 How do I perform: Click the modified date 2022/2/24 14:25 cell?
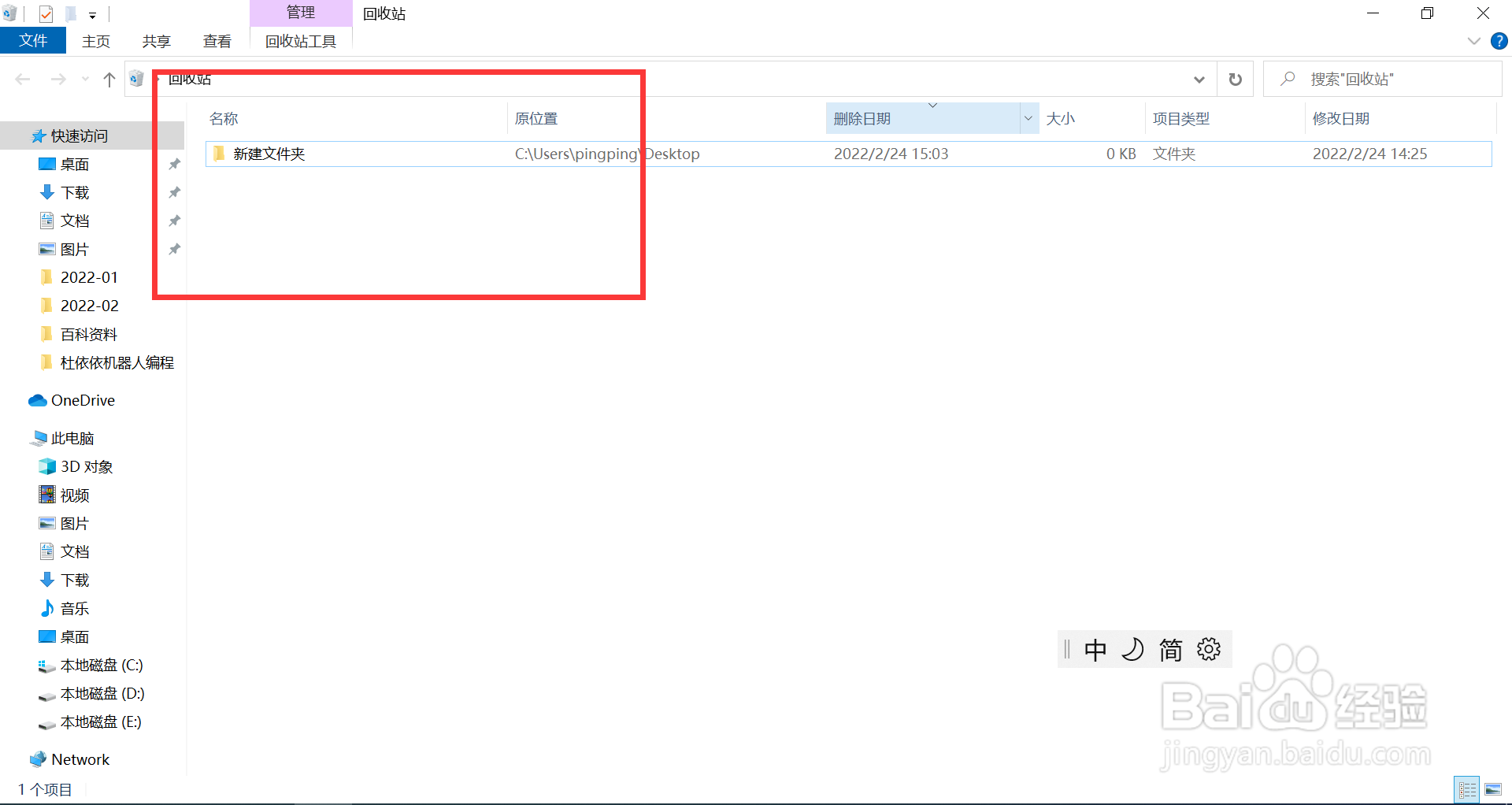click(1369, 154)
